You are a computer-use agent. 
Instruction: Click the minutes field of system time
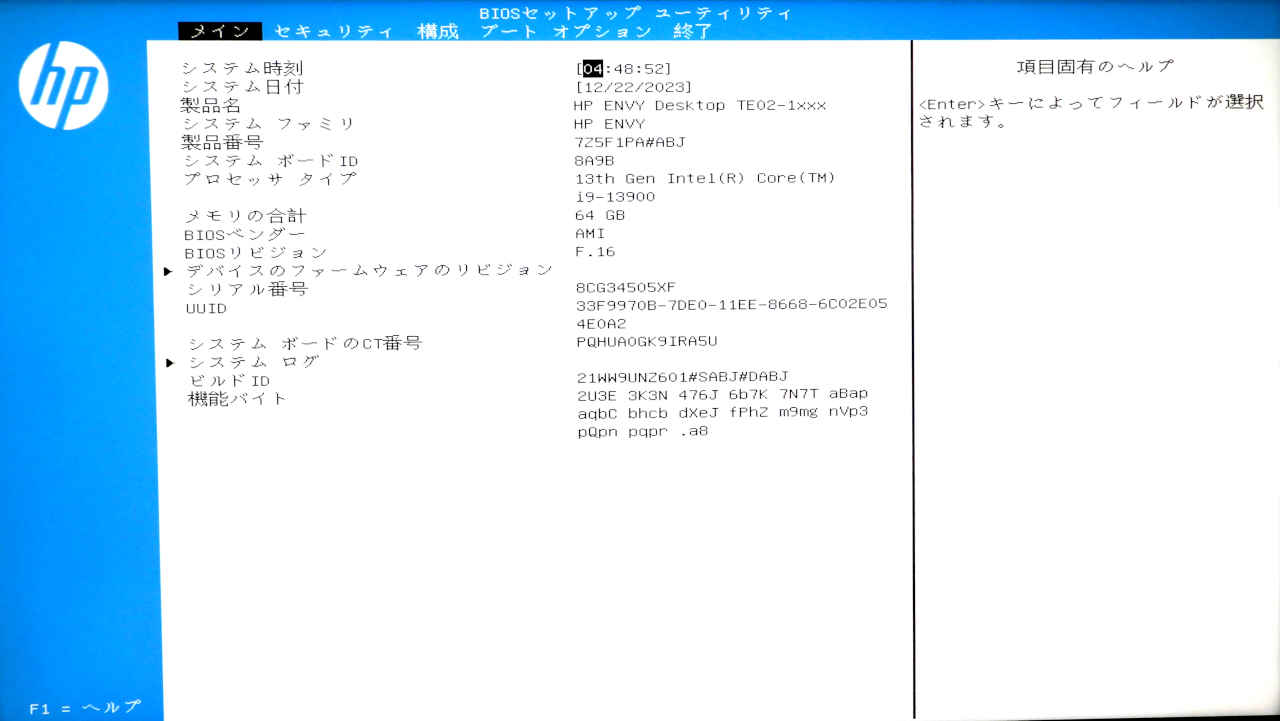624,69
